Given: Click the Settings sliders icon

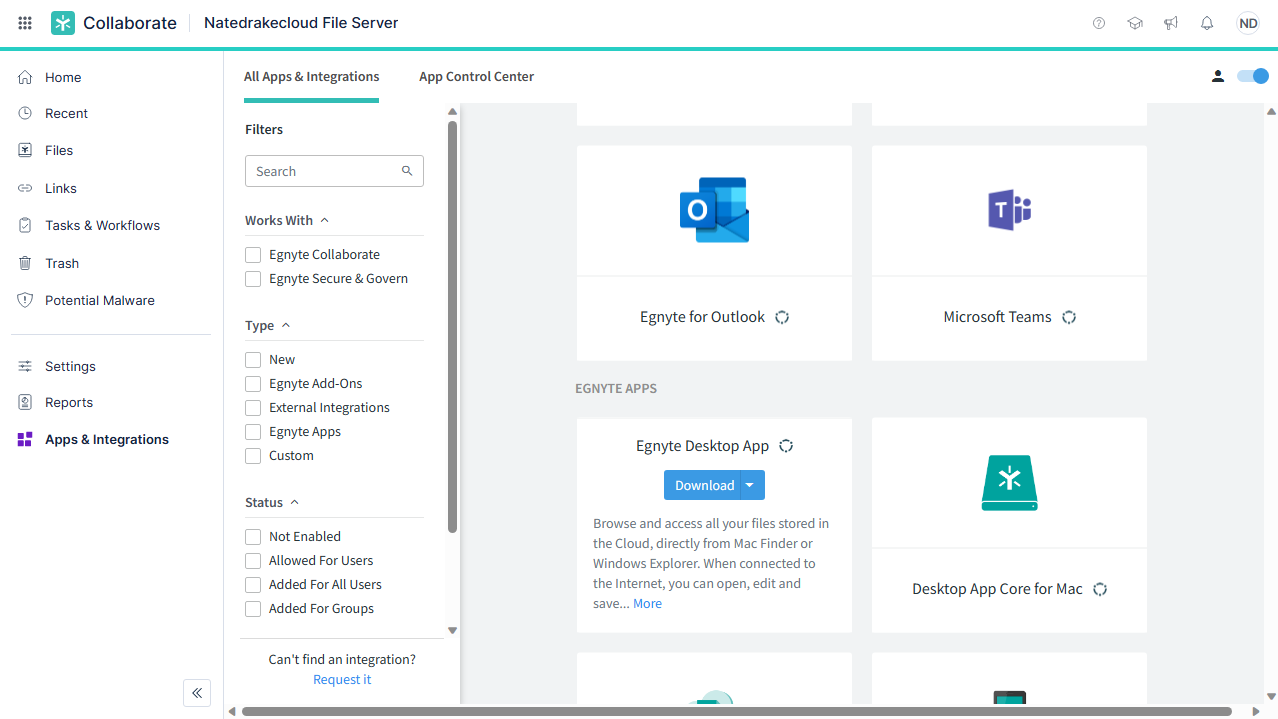Looking at the screenshot, I should [x=25, y=366].
